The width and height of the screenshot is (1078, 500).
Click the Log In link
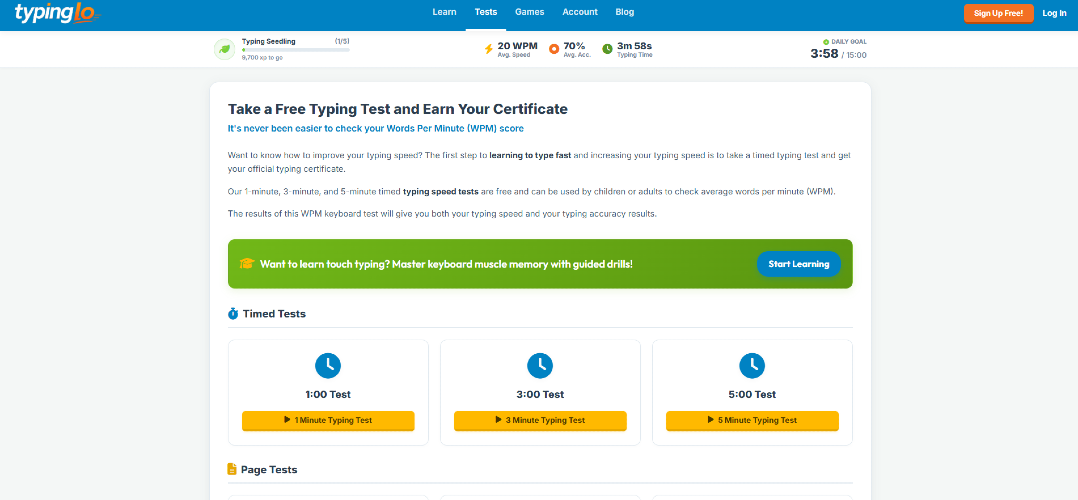pos(1054,13)
